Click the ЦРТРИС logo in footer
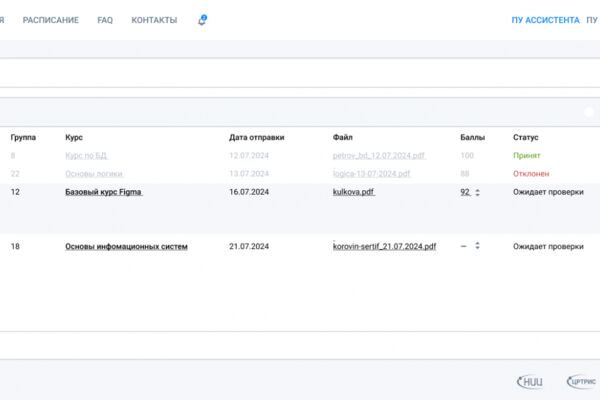Screen dimensions: 600x400 pos(582,382)
